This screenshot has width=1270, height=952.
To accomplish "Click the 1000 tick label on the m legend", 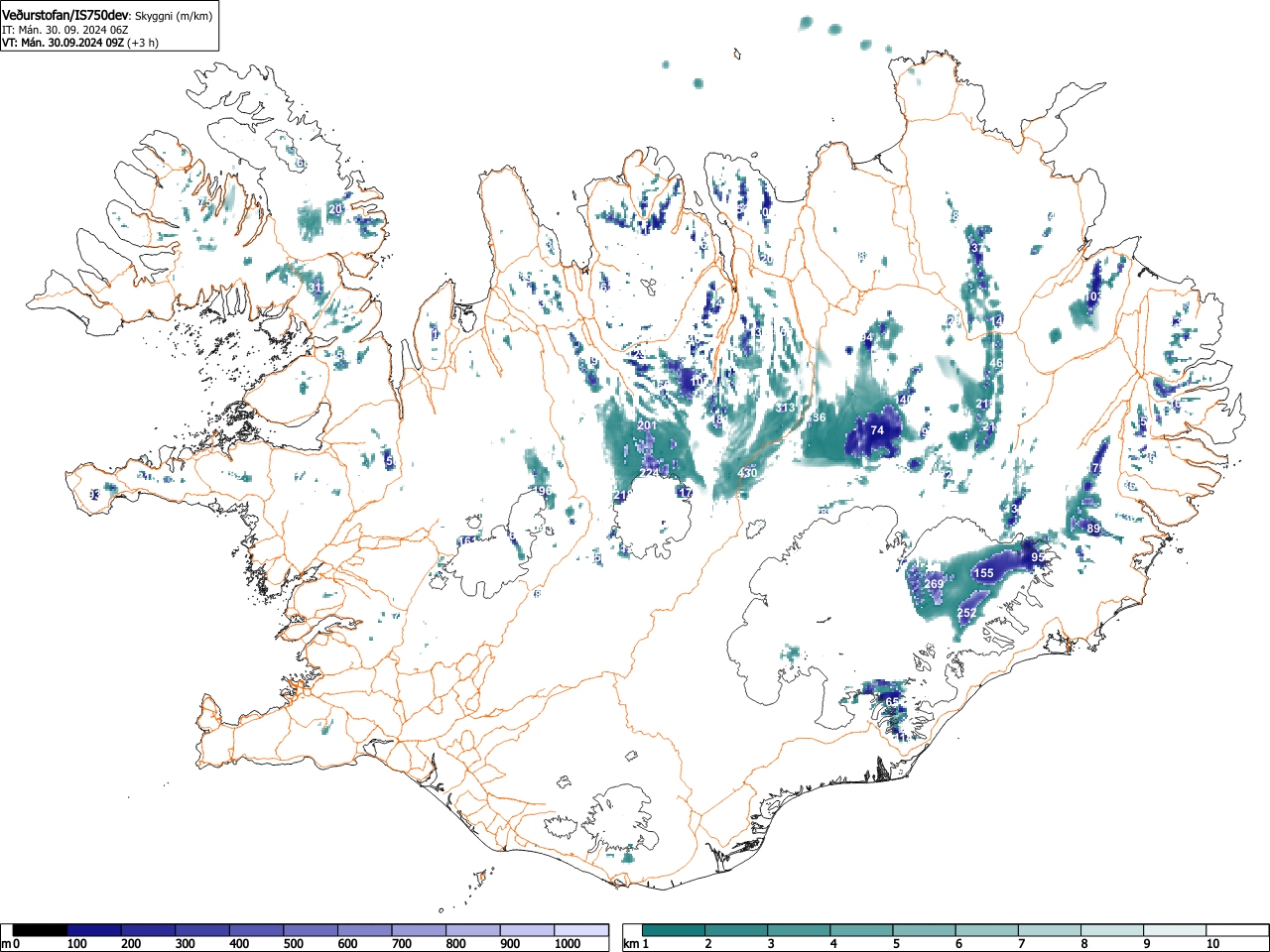I will tap(568, 944).
